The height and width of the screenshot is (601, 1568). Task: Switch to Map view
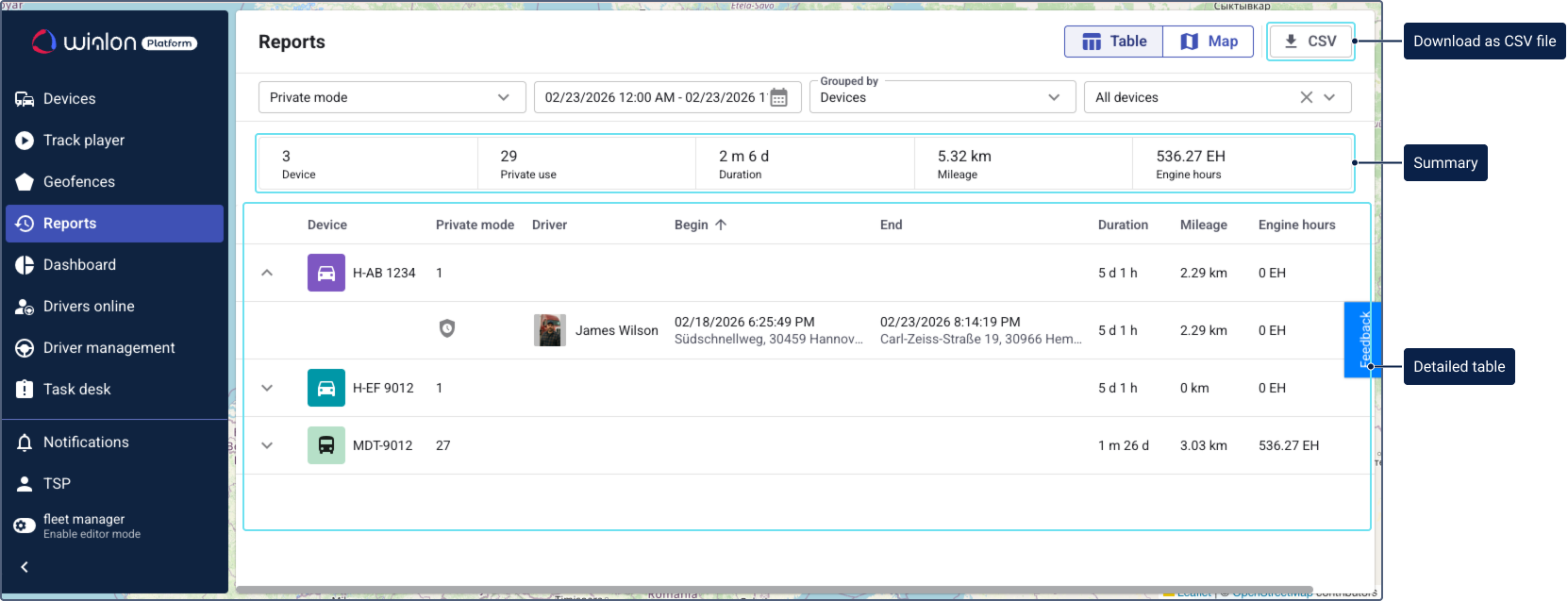[x=1209, y=42]
